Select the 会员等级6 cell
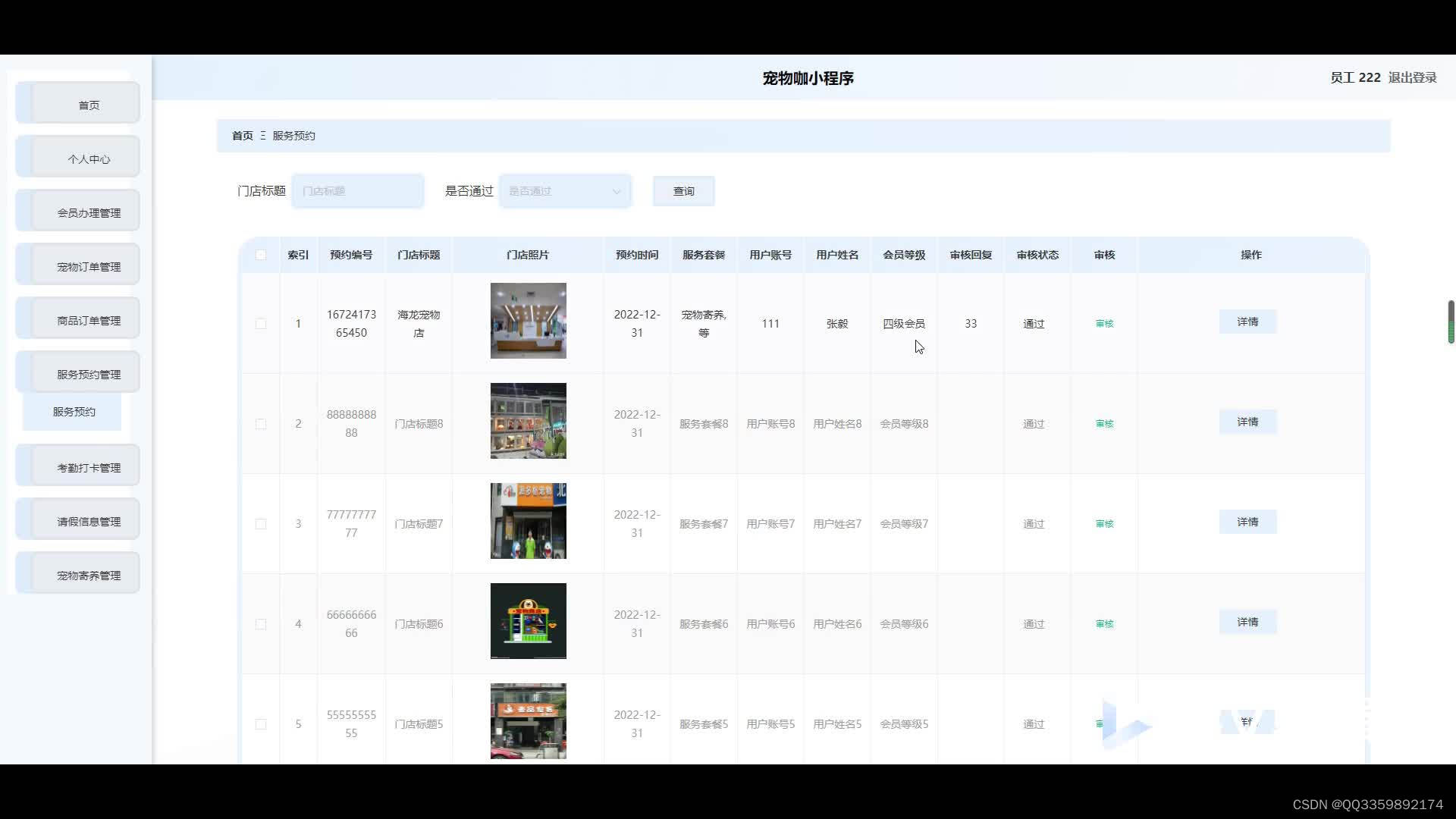 click(904, 624)
